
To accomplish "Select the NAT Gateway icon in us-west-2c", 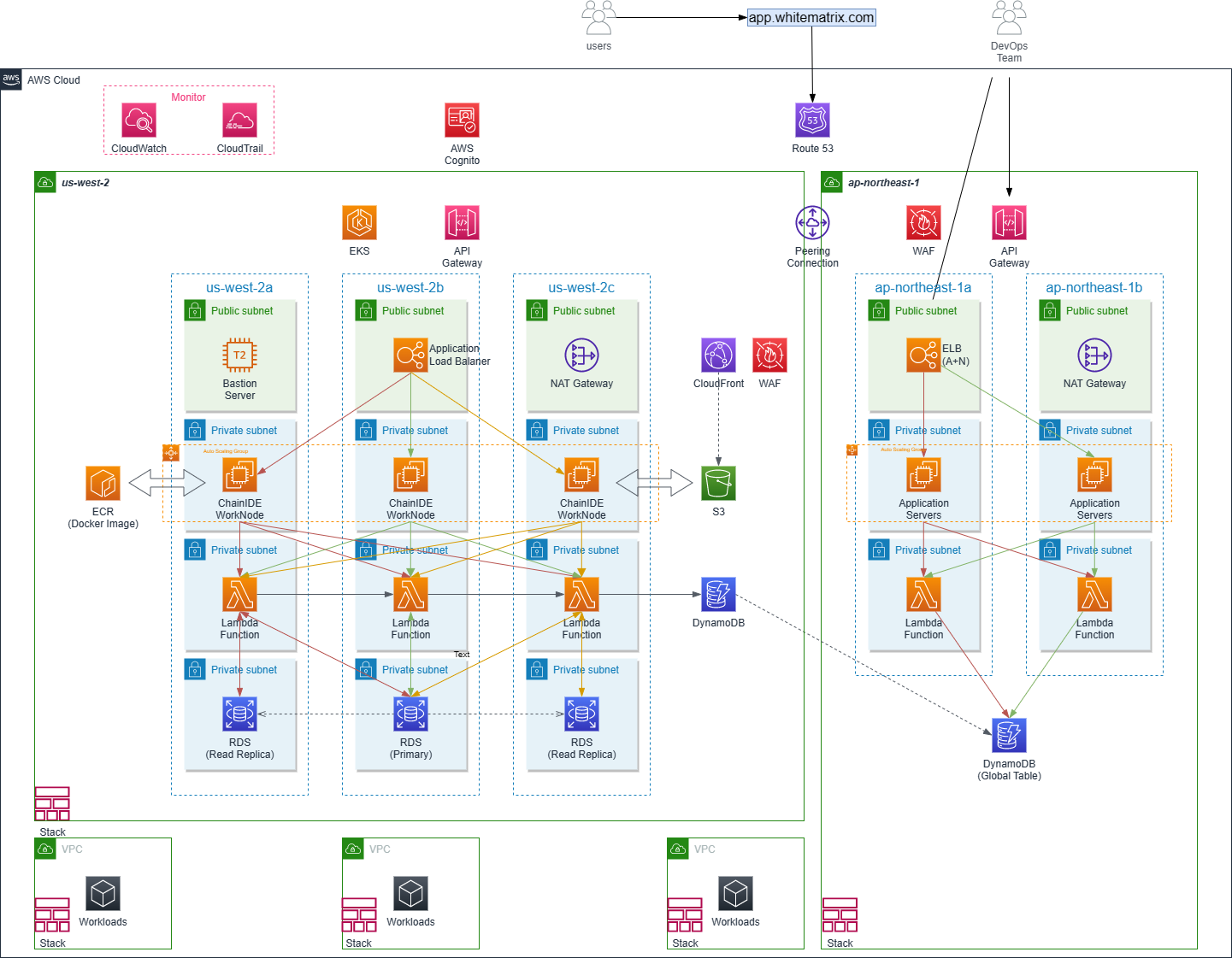I will coord(581,356).
